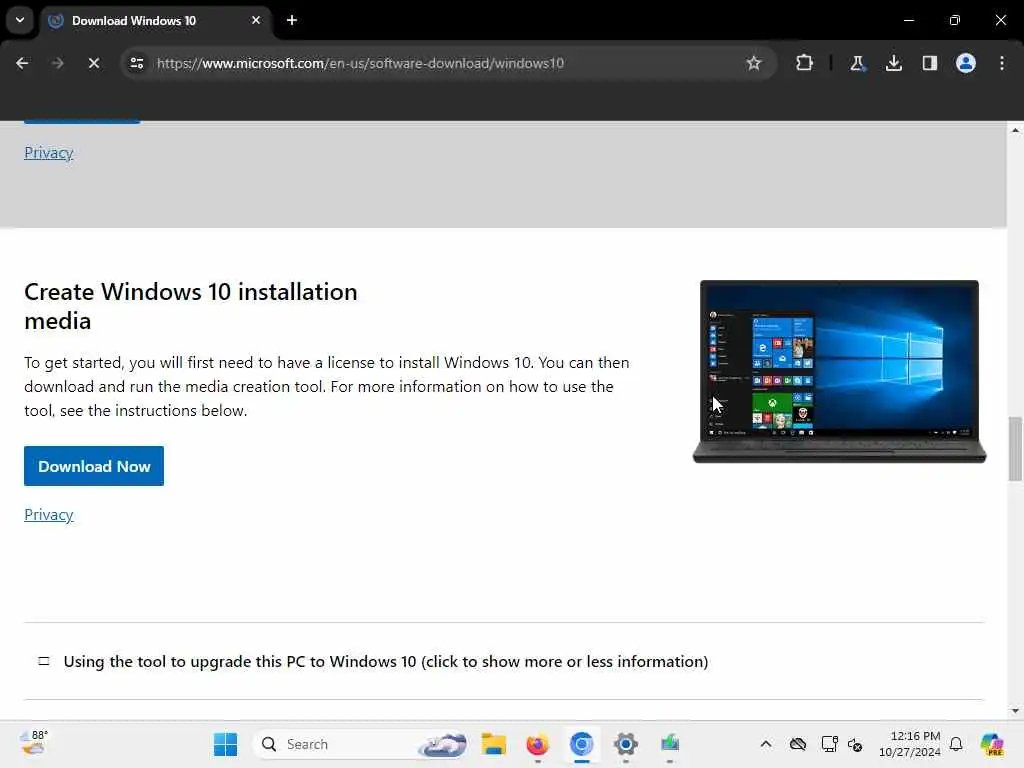Image resolution: width=1024 pixels, height=768 pixels.
Task: Open Chrome Labs flask icon
Action: [x=857, y=63]
